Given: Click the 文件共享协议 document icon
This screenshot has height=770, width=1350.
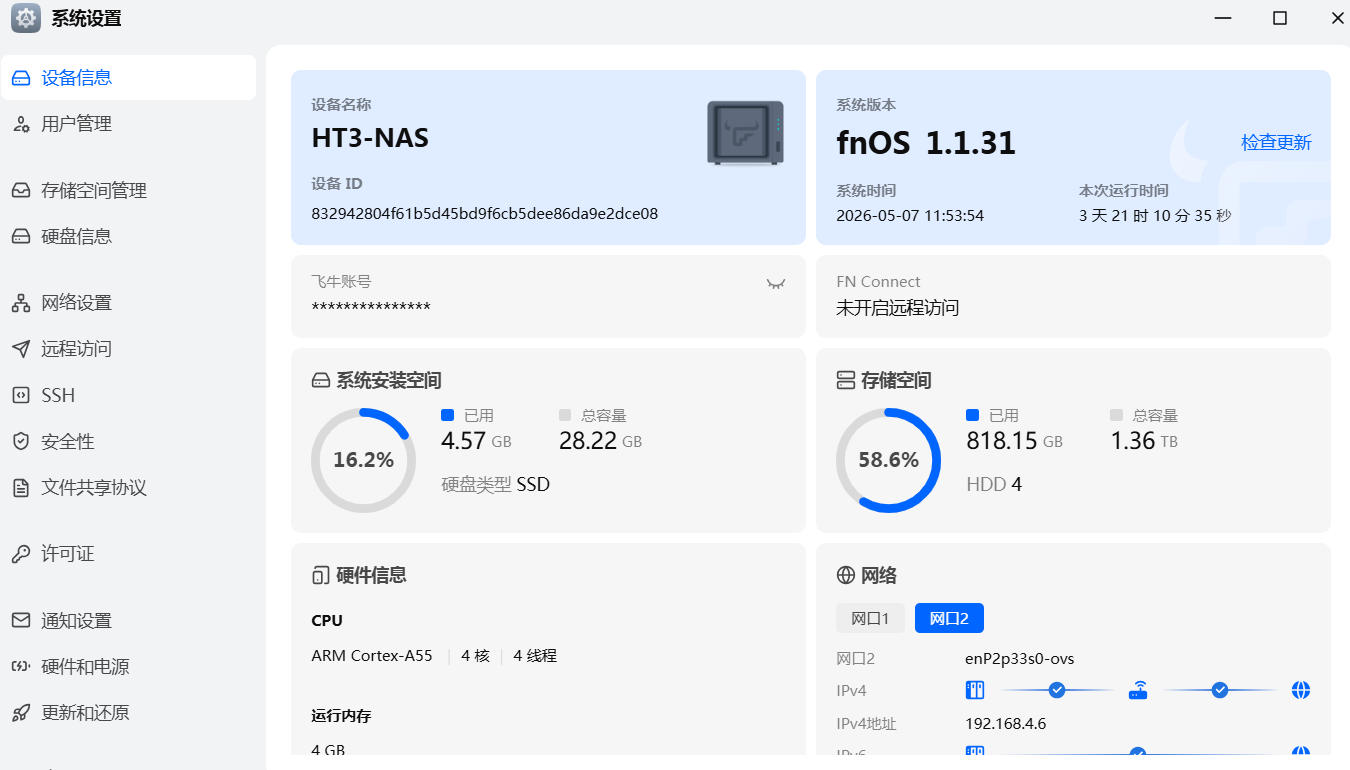Looking at the screenshot, I should point(21,488).
